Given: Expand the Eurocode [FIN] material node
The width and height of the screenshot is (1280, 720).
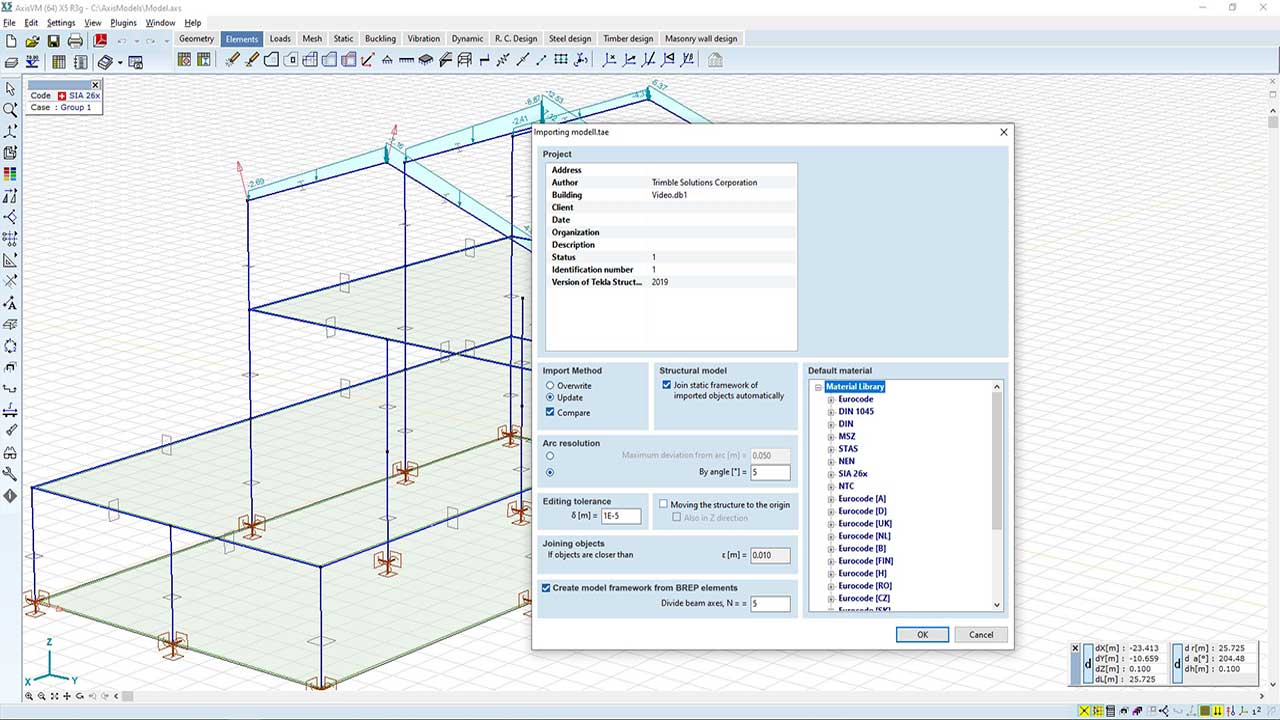Looking at the screenshot, I should (x=830, y=561).
